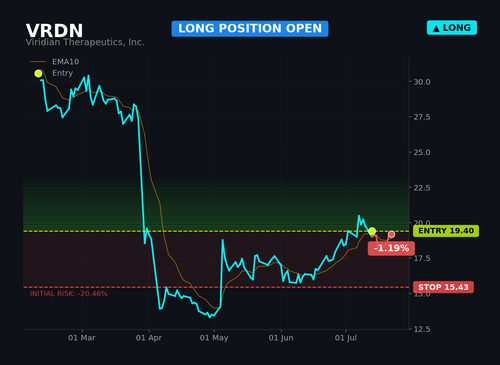This screenshot has height=365, width=500.
Task: Click the 25.0 y-axis label
Action: 422,152
